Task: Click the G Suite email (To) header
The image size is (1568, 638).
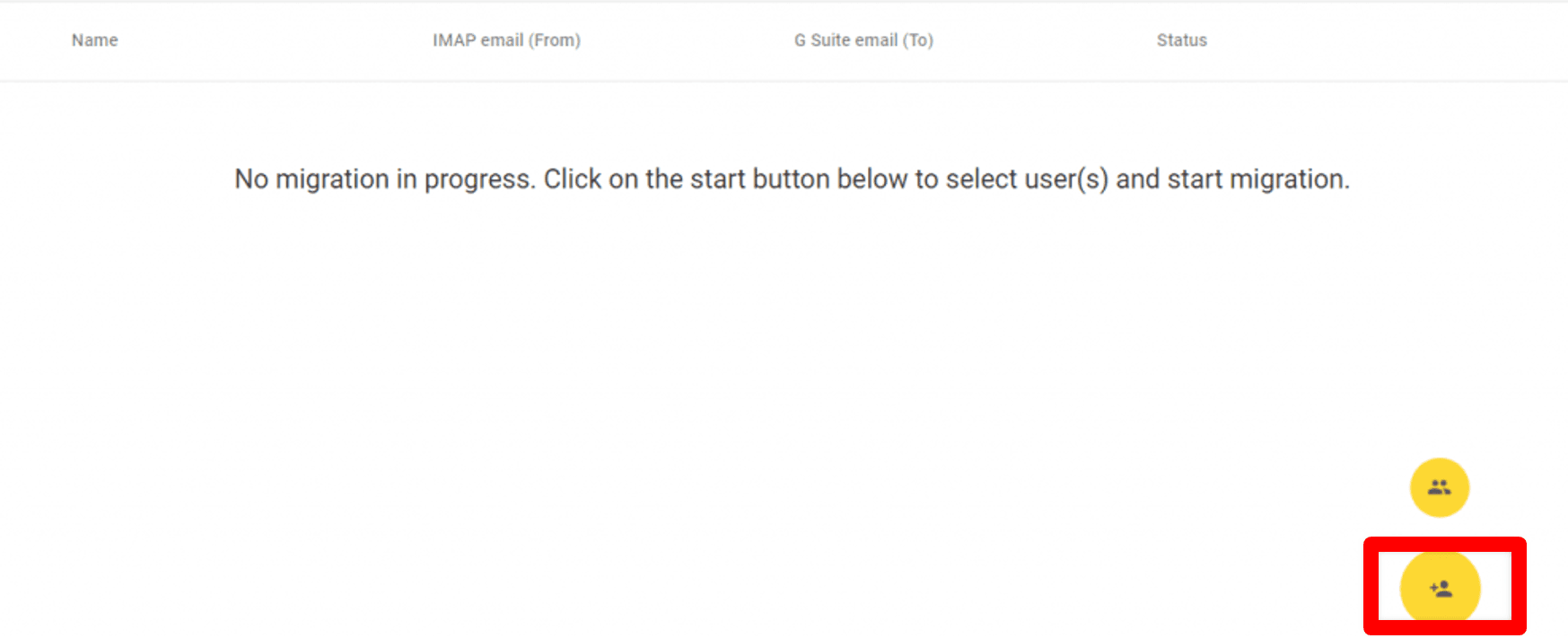Action: 863,39
